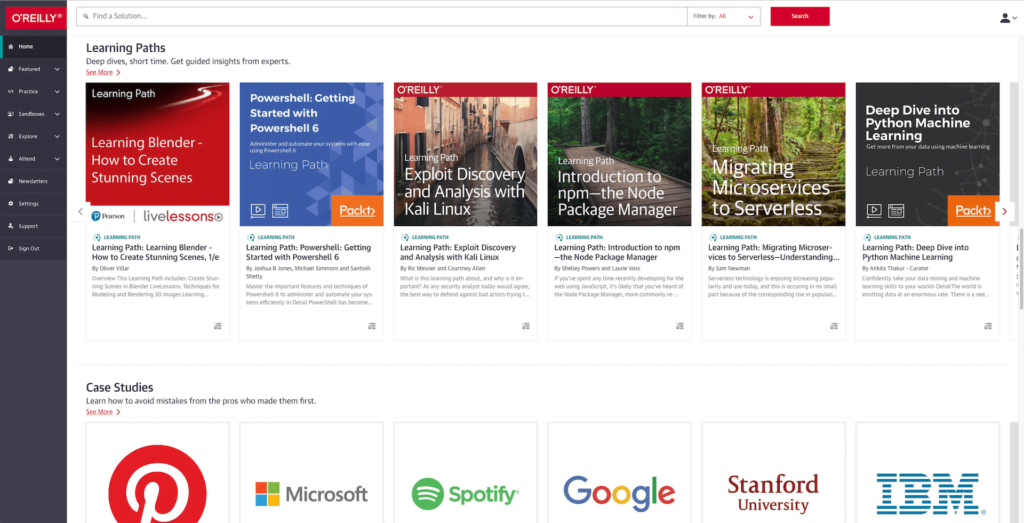Click the Find a Solution search field
Image resolution: width=1024 pixels, height=523 pixels.
coord(380,17)
